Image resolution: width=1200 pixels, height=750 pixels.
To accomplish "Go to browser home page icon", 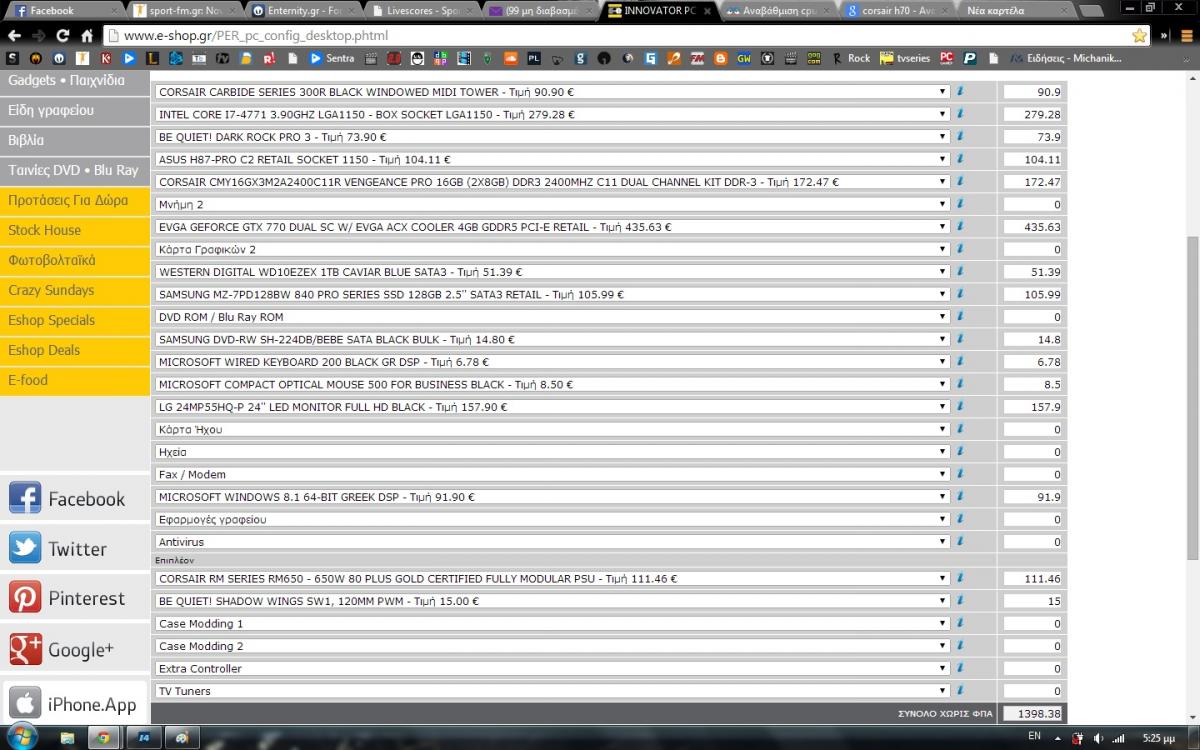I will (87, 36).
